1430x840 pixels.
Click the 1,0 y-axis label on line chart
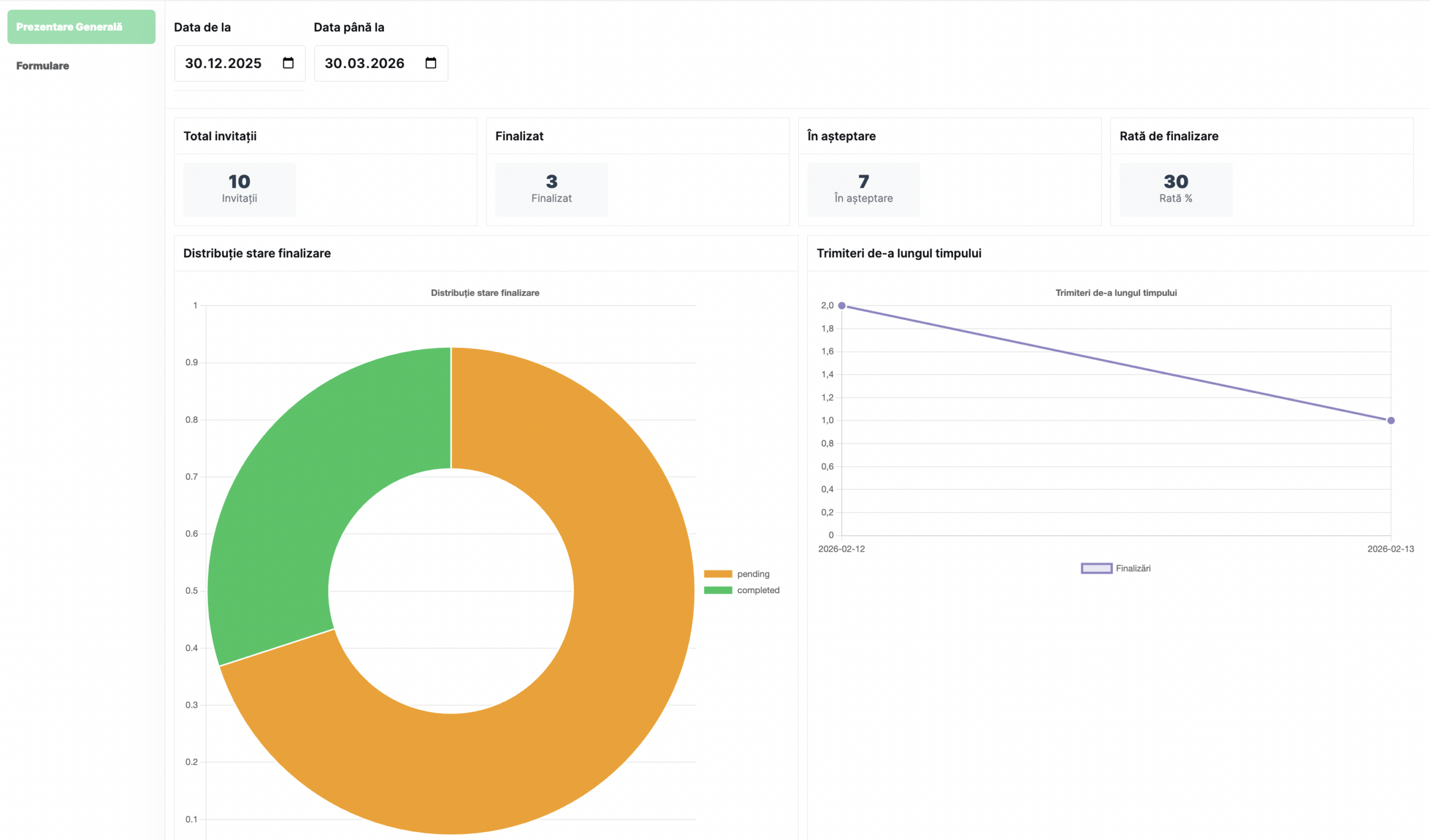tap(827, 421)
